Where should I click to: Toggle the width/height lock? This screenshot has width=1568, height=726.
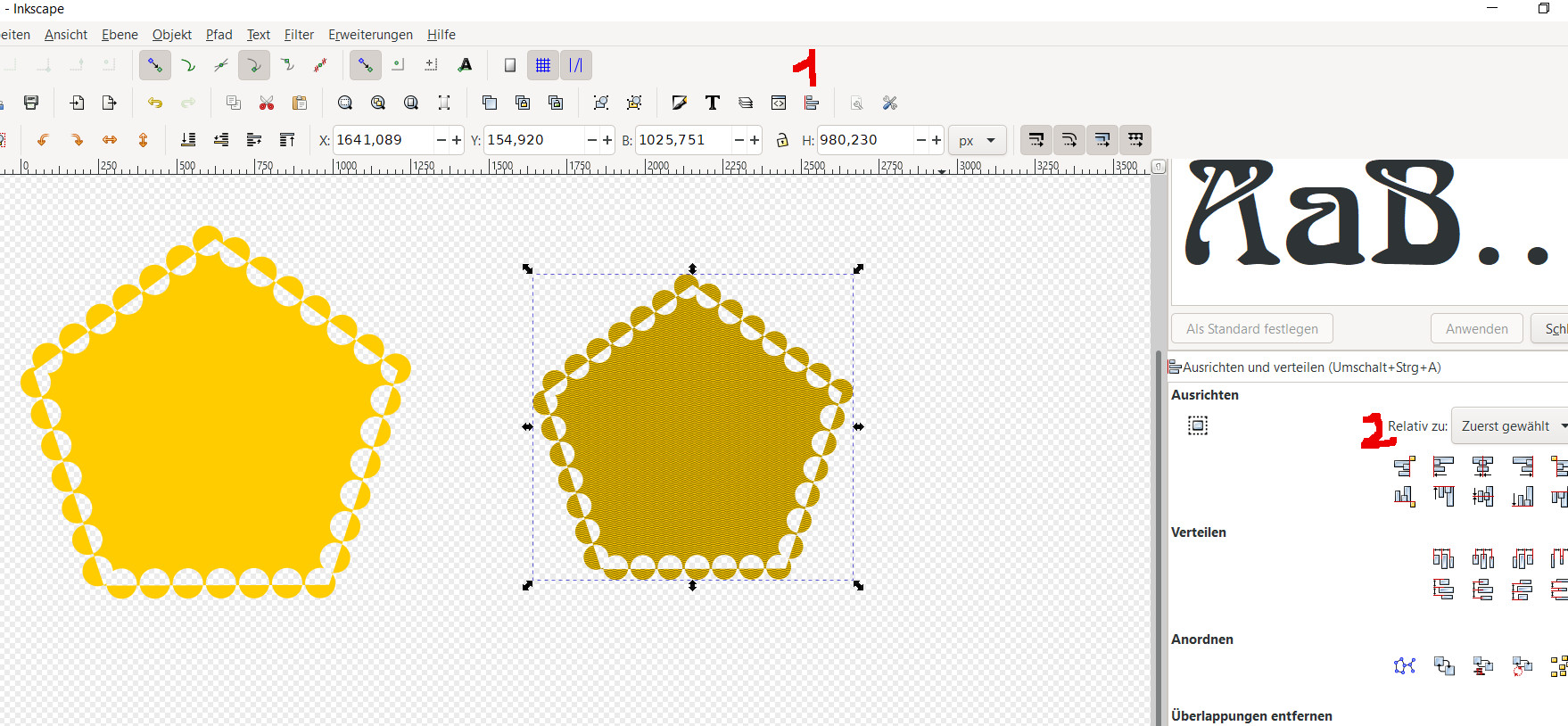pyautogui.click(x=782, y=140)
